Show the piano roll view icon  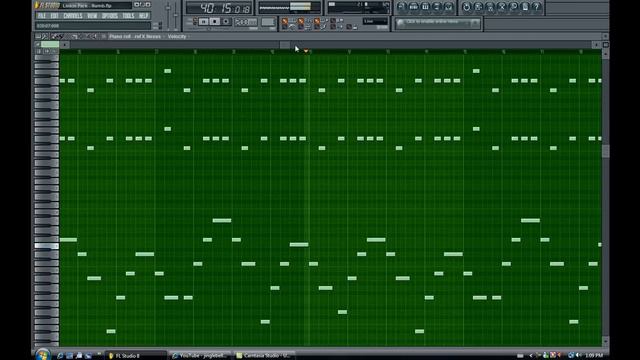click(425, 7)
